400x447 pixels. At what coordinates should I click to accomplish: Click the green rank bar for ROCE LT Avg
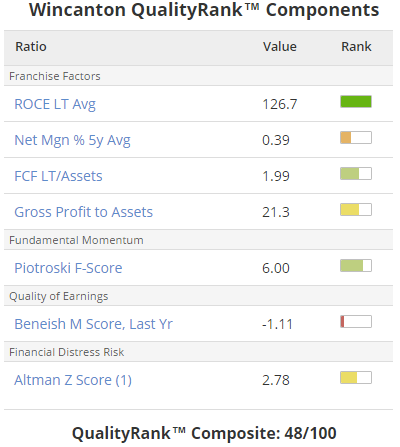coord(356,102)
